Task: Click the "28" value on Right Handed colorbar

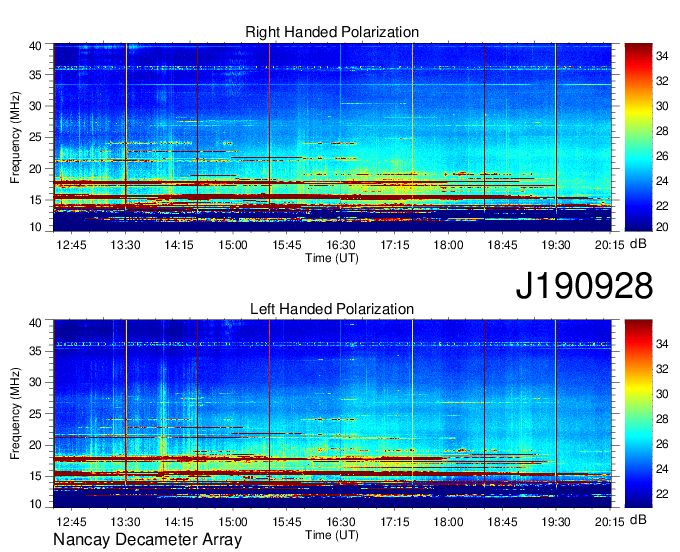Action: (x=662, y=131)
